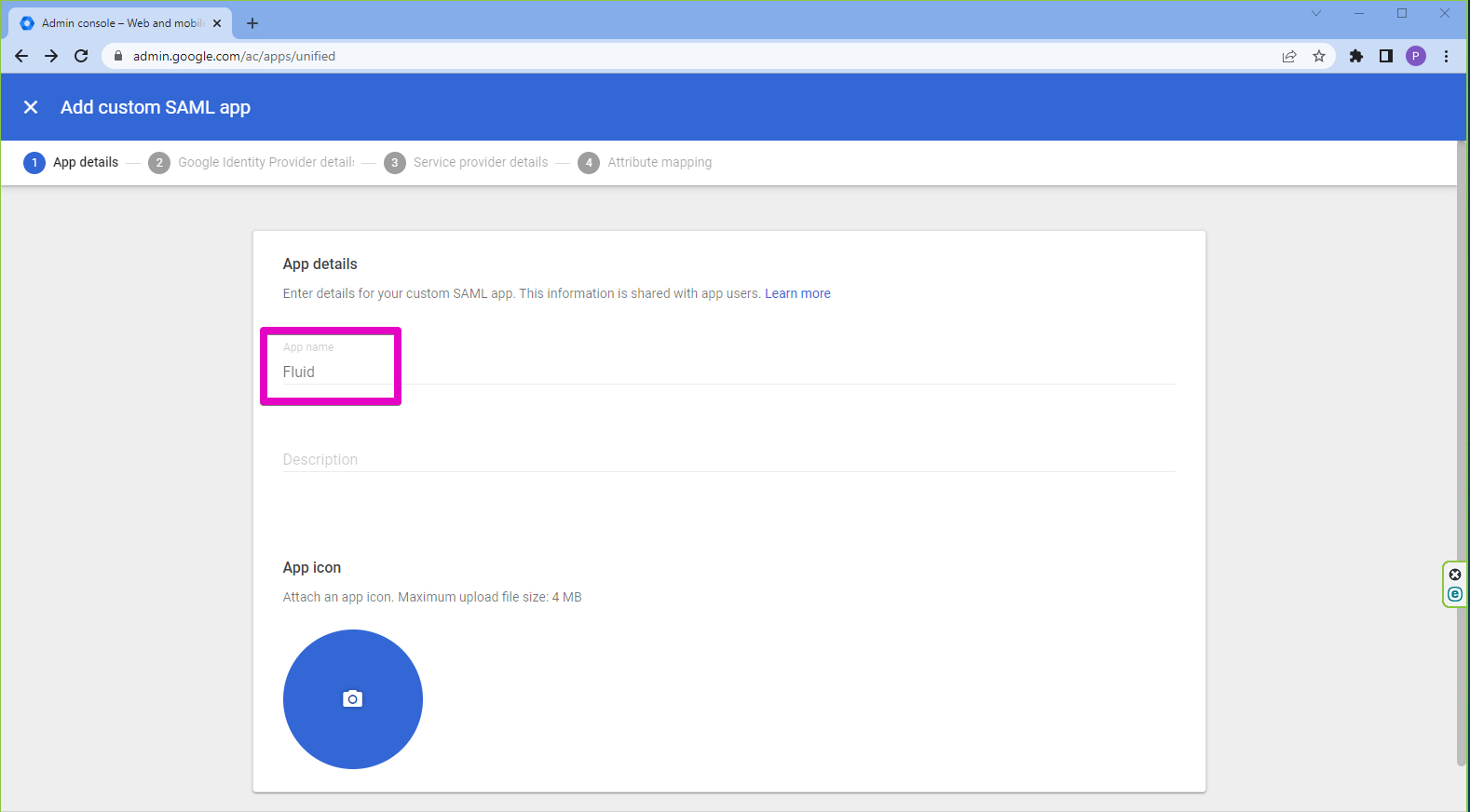Click the browser forward arrow
The width and height of the screenshot is (1470, 812).
[51, 56]
